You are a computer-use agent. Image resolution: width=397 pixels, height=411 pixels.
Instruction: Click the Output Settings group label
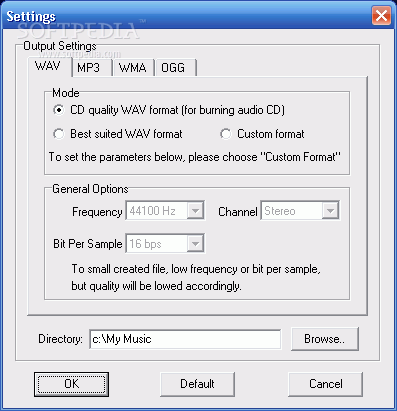click(x=60, y=46)
